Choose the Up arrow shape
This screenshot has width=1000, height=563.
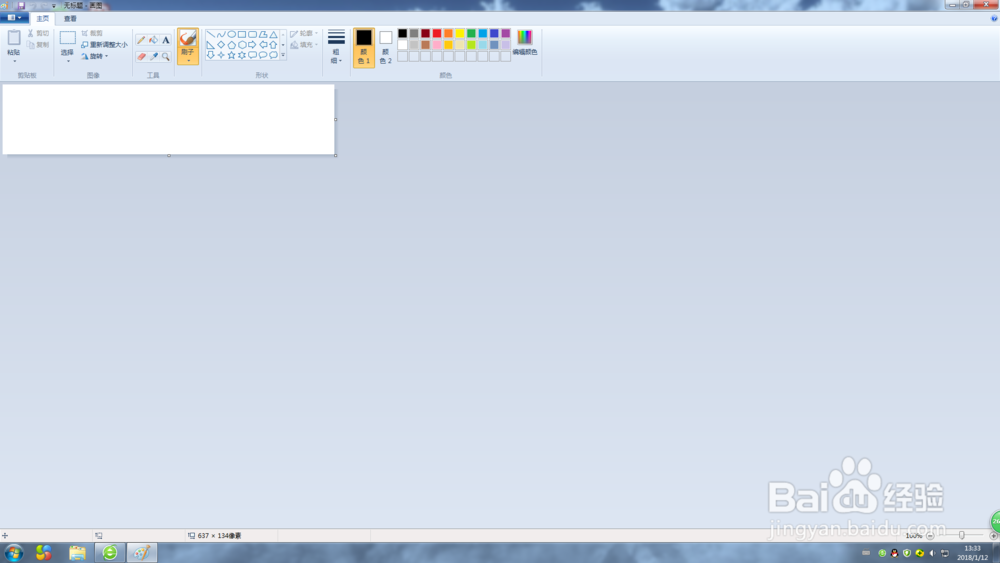point(273,45)
